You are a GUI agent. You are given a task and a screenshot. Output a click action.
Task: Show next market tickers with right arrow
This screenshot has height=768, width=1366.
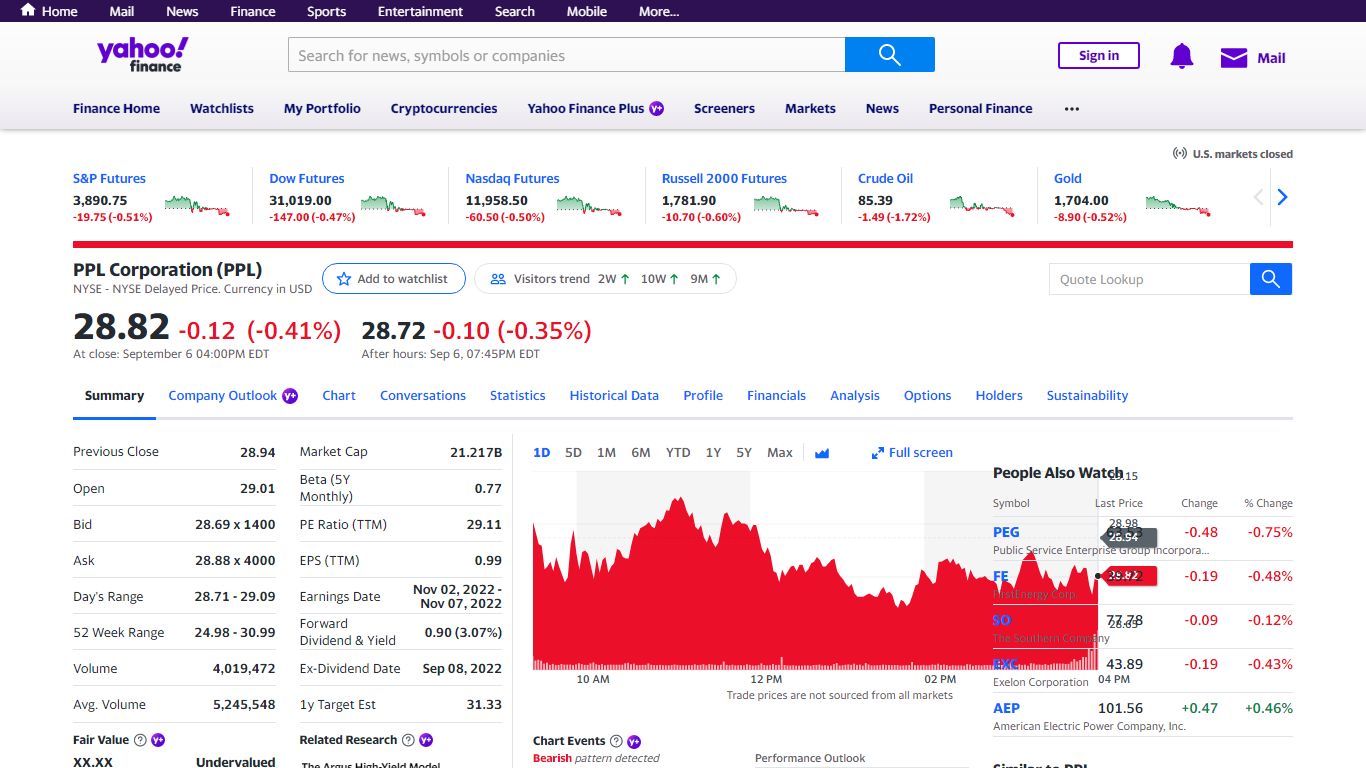pyautogui.click(x=1282, y=197)
